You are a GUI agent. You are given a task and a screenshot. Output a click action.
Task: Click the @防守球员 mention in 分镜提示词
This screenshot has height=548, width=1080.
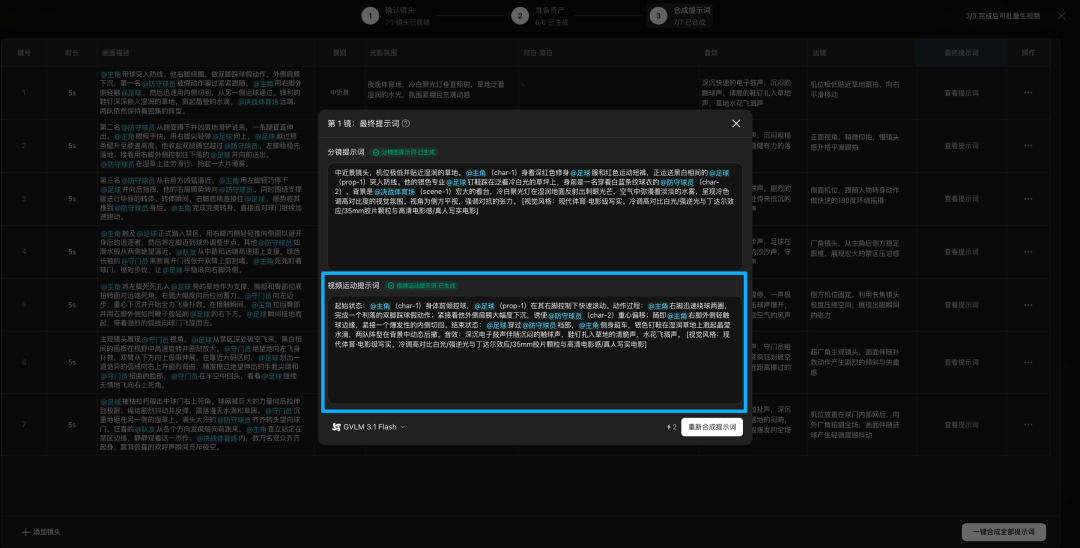676,182
